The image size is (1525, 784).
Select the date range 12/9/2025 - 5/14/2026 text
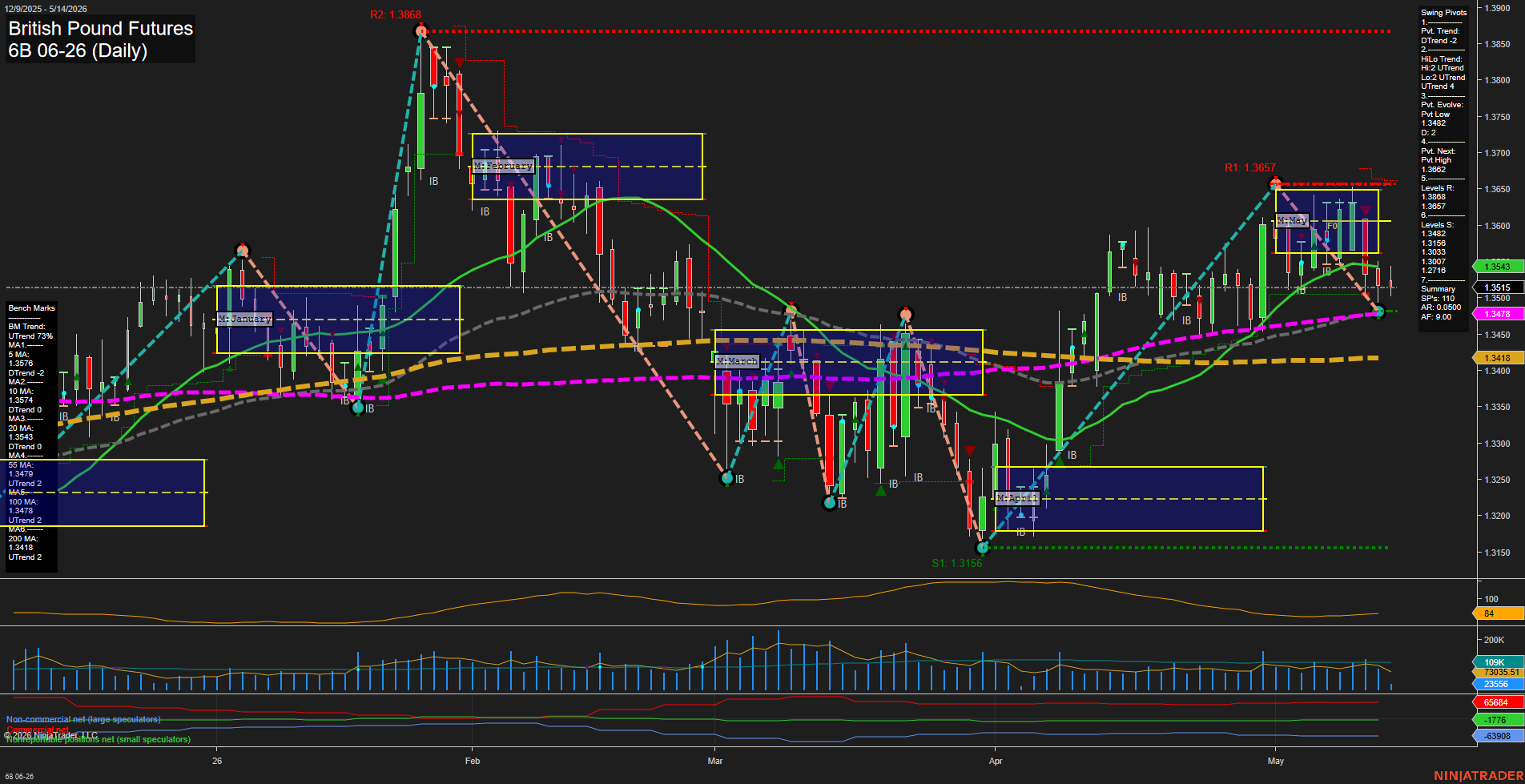click(x=46, y=9)
